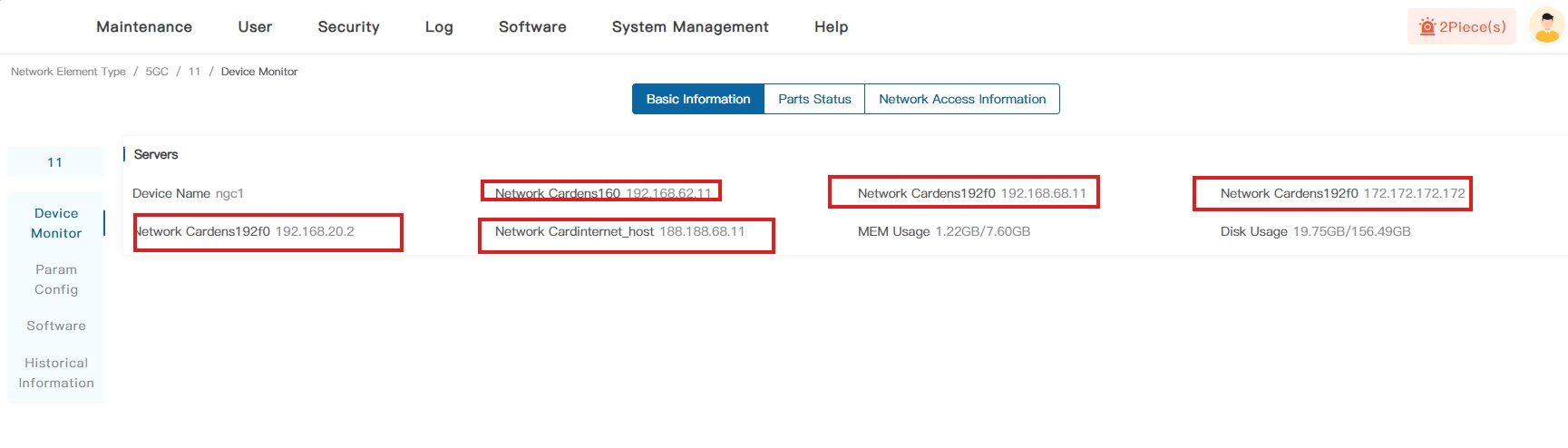Switch to Parts Status tab

pyautogui.click(x=814, y=99)
